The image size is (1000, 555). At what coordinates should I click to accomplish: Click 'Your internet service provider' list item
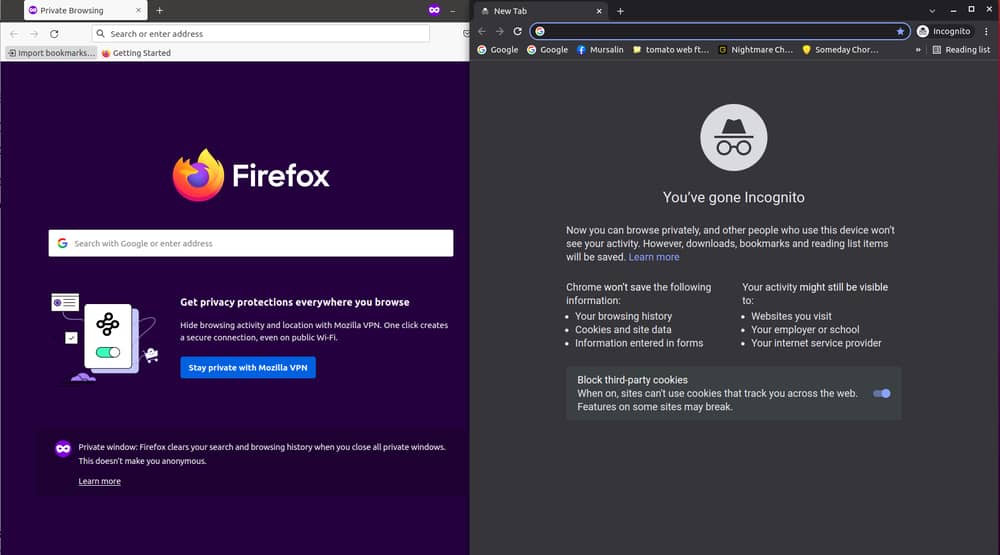(x=816, y=343)
